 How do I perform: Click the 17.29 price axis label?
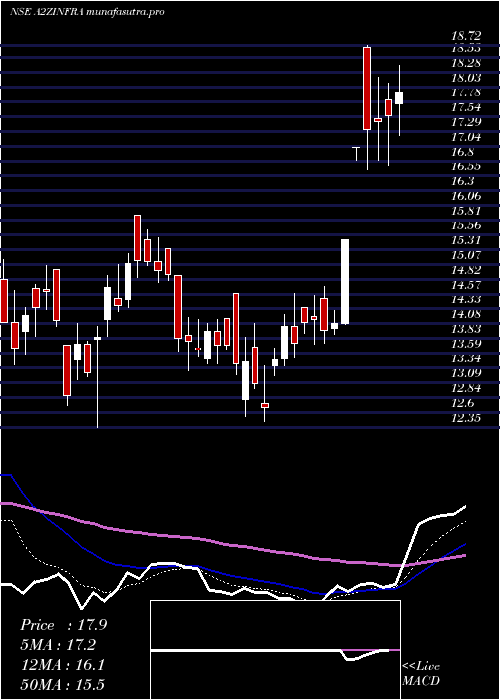tap(466, 123)
